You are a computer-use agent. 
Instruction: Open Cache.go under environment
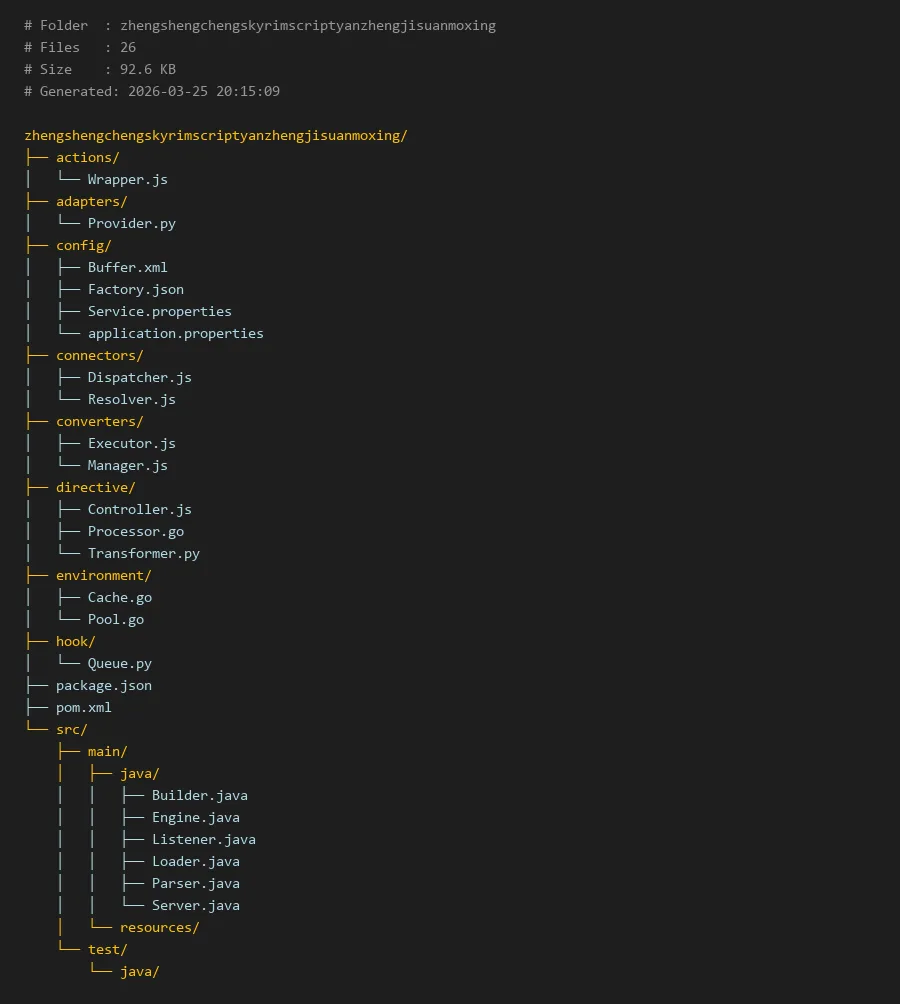point(119,597)
